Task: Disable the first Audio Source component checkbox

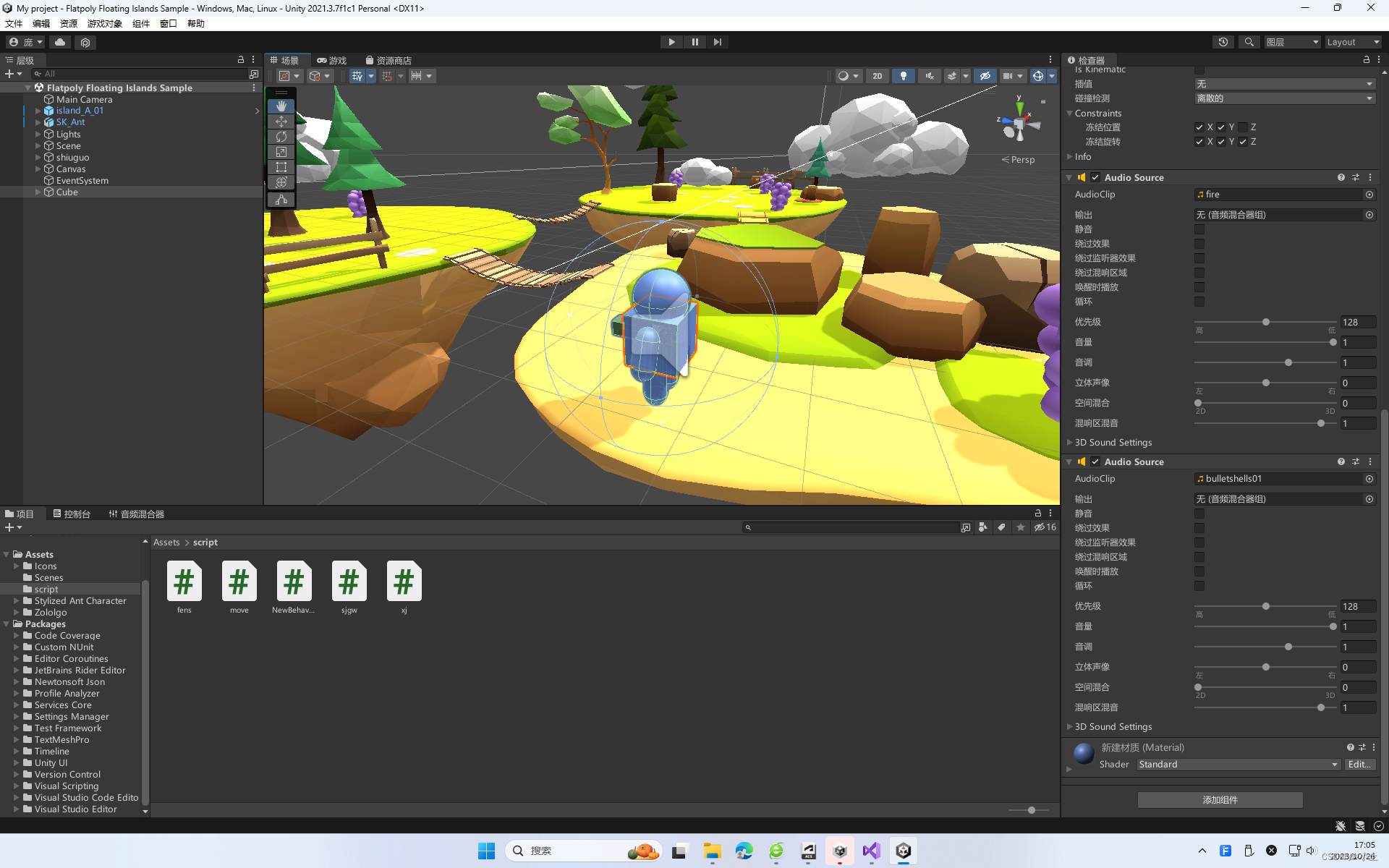Action: [x=1095, y=177]
